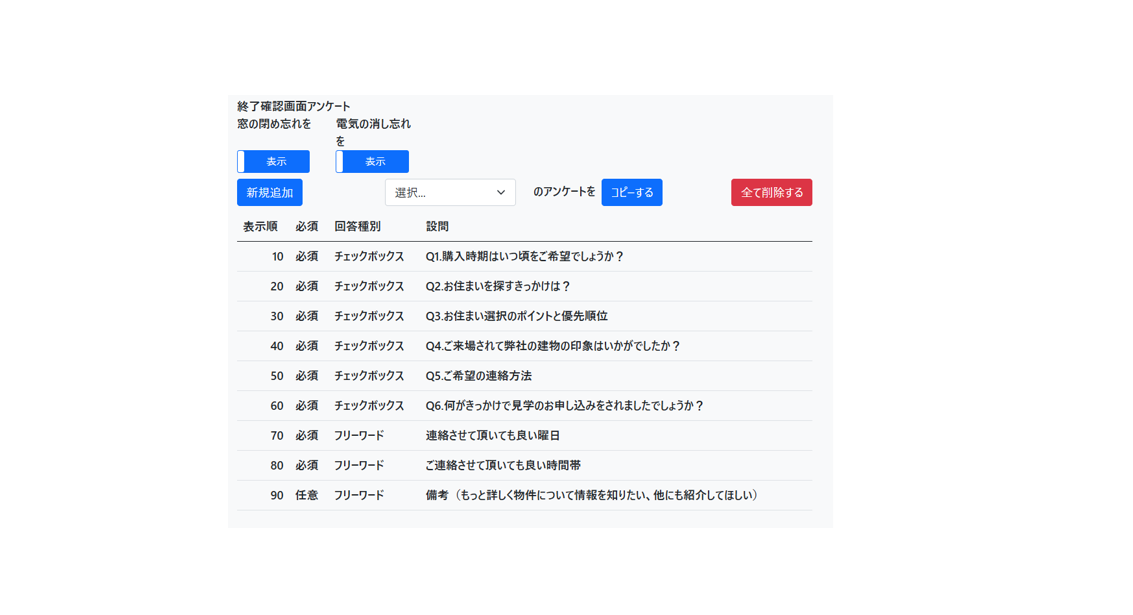Click the 終了確認画面アンケート heading
Image resolution: width=1133 pixels, height=615 pixels.
(x=293, y=106)
